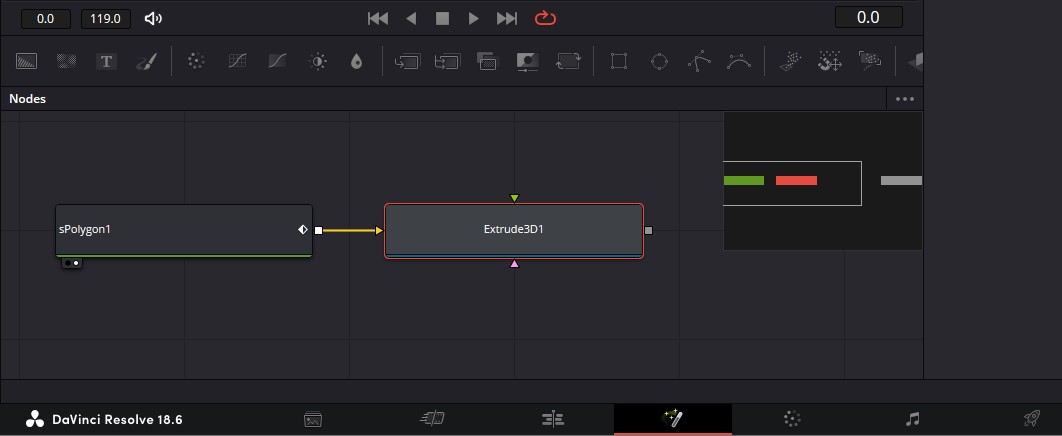Screen dimensions: 1062x436
Task: Add an Ellipse mask node
Action: [x=659, y=62]
